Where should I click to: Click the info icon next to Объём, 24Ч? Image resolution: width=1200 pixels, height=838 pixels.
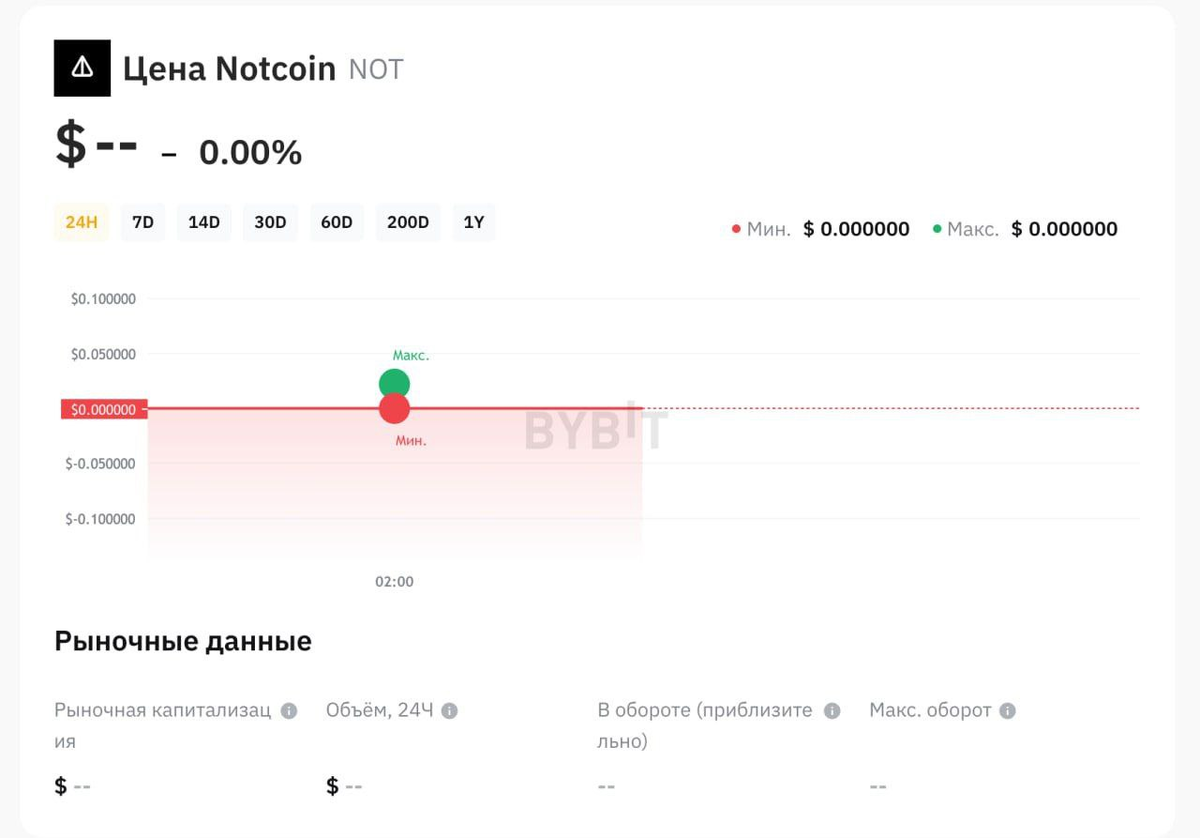coord(449,710)
